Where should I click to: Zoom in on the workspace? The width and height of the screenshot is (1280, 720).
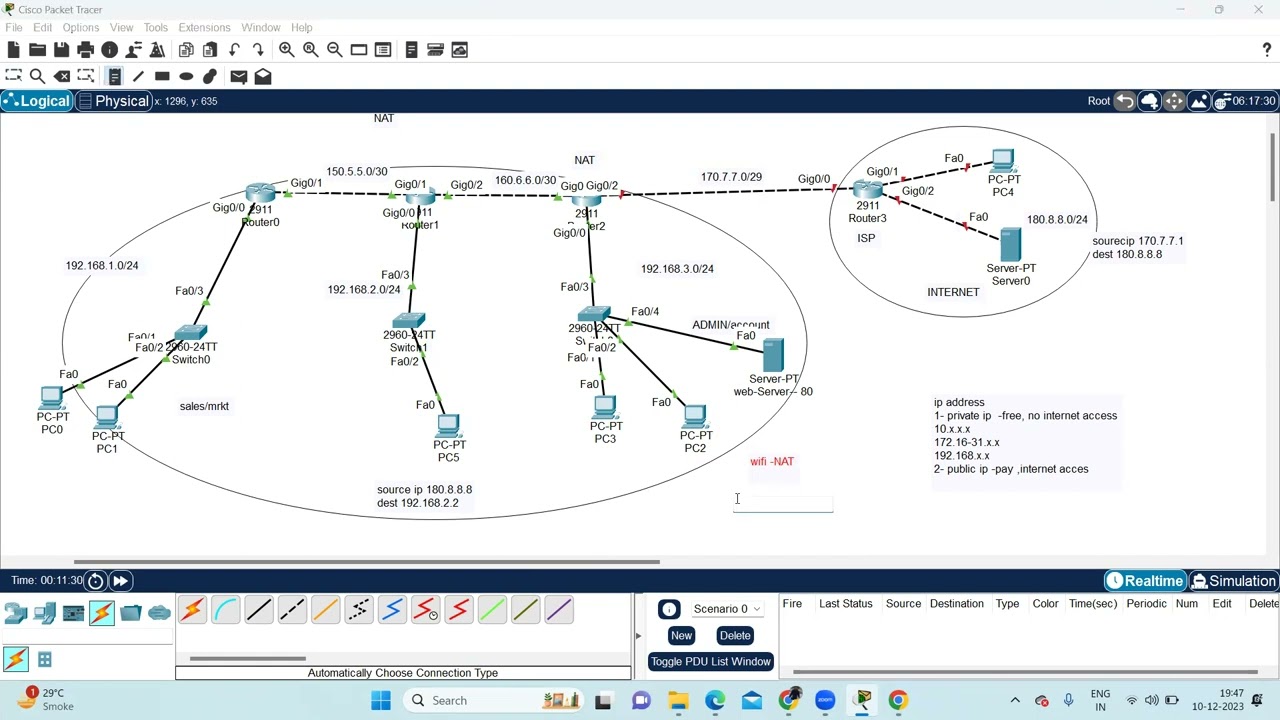click(286, 49)
